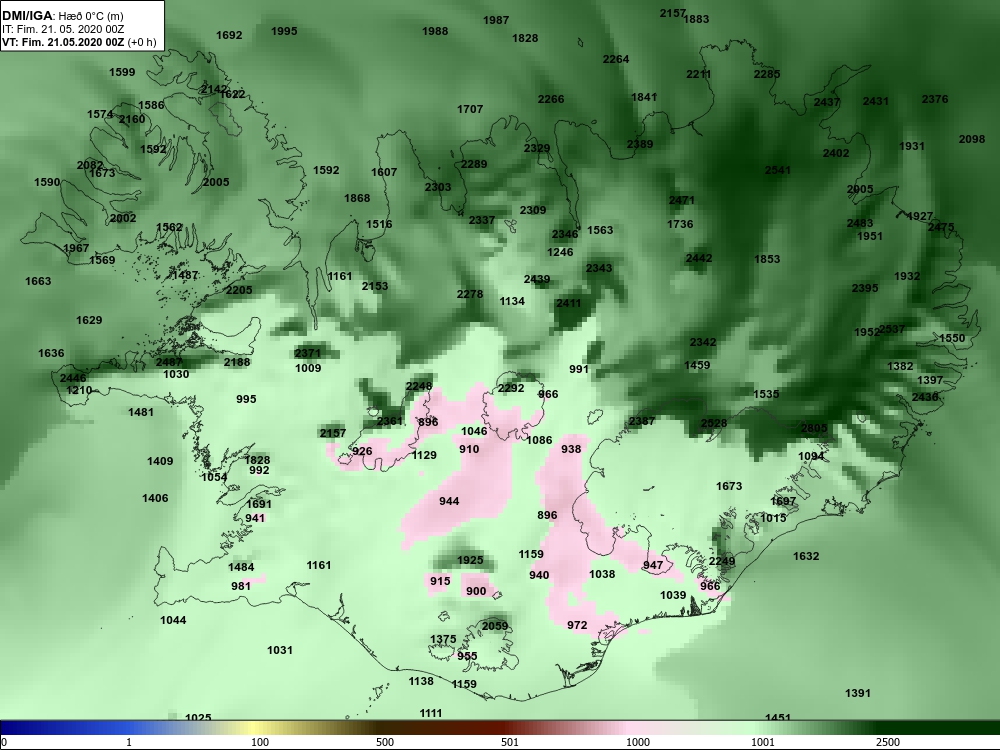Click the map value 2098
1000x750 pixels.
(972, 139)
